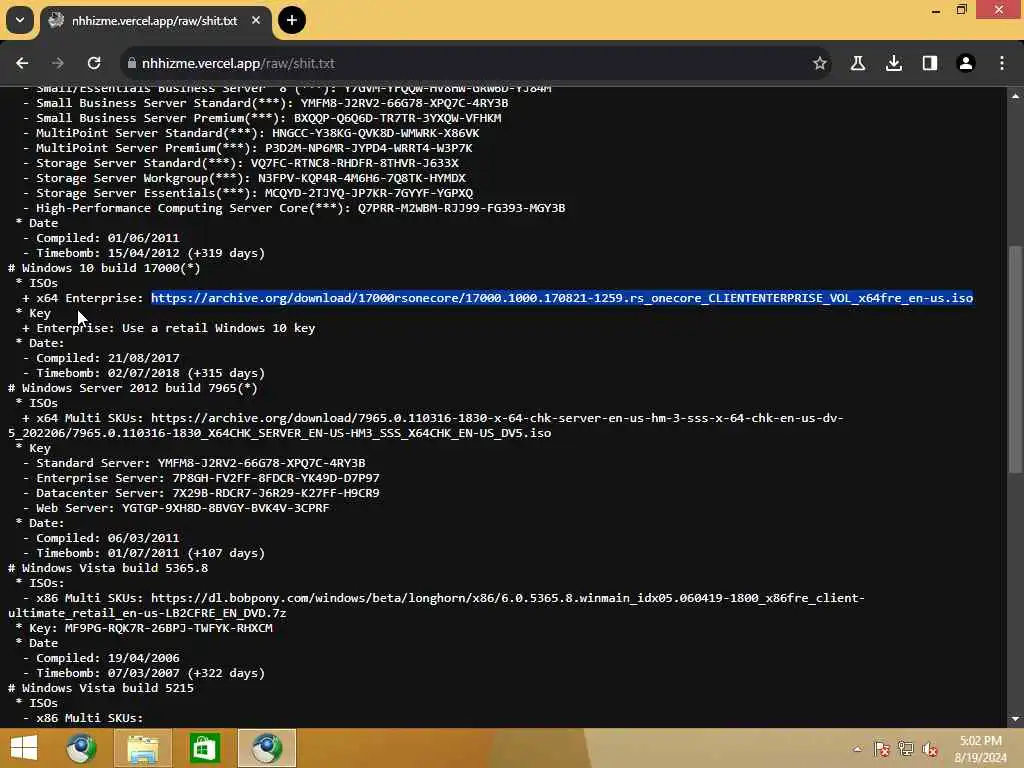Click Small Business Server Standard key line
This screenshot has width=1024, height=768.
click(265, 103)
